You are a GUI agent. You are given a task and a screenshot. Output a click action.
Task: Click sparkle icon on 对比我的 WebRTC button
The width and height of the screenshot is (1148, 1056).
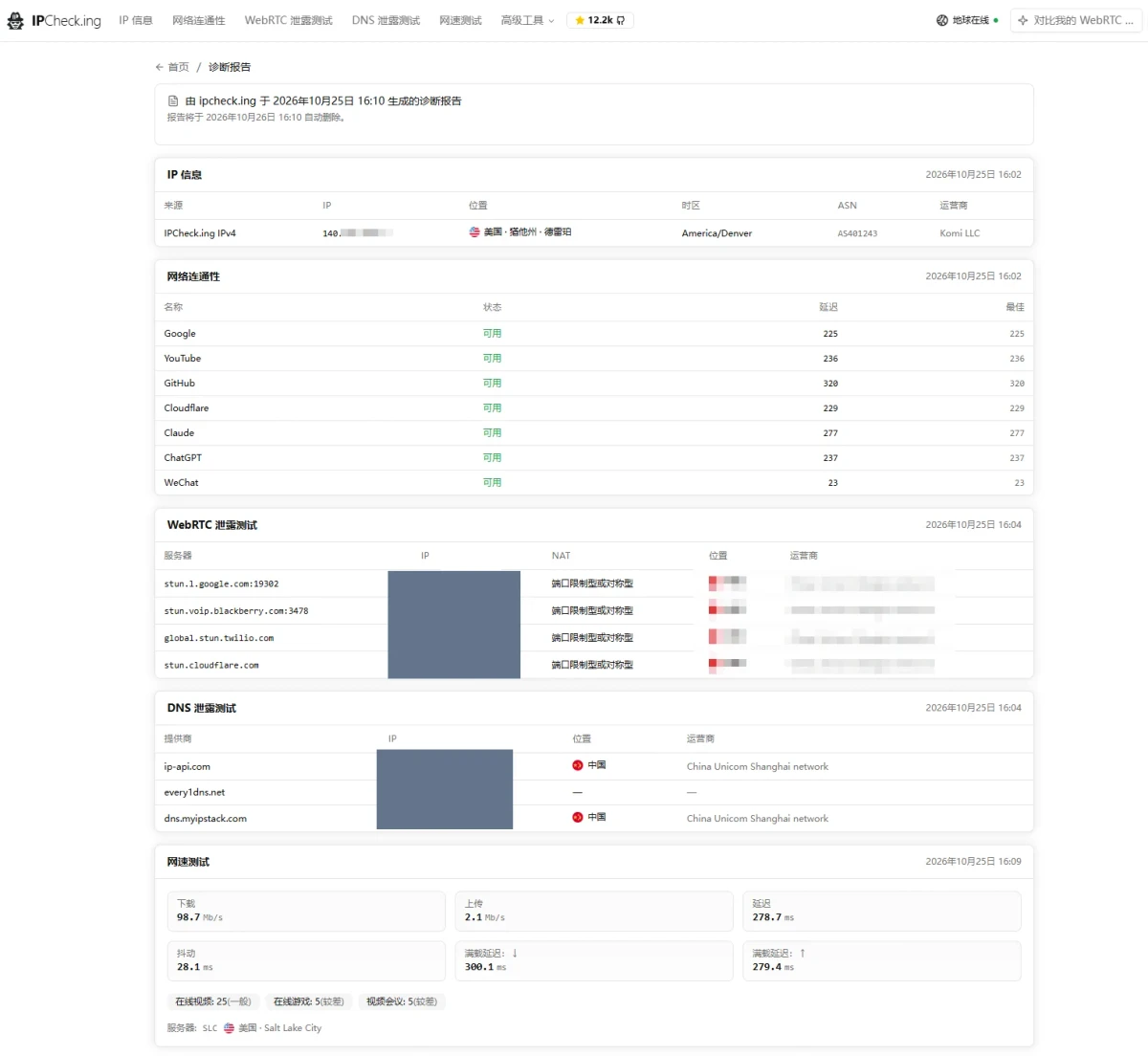click(1023, 20)
